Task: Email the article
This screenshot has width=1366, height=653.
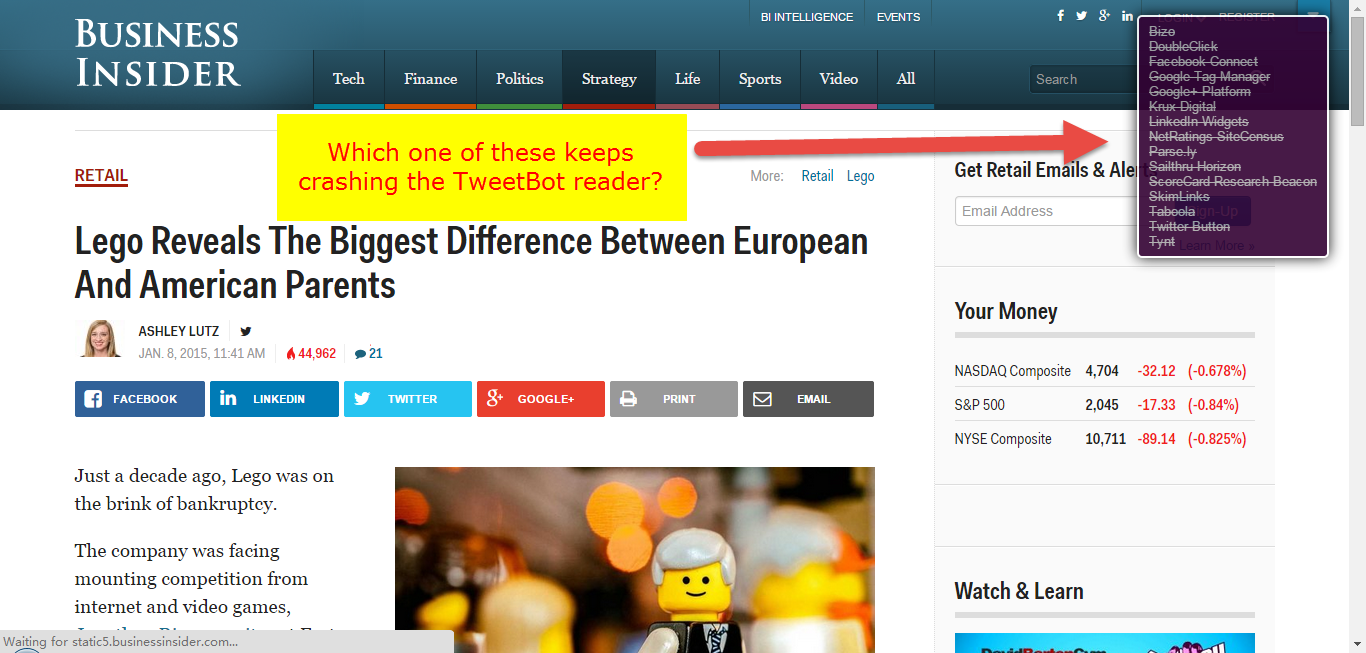Action: pyautogui.click(x=808, y=399)
